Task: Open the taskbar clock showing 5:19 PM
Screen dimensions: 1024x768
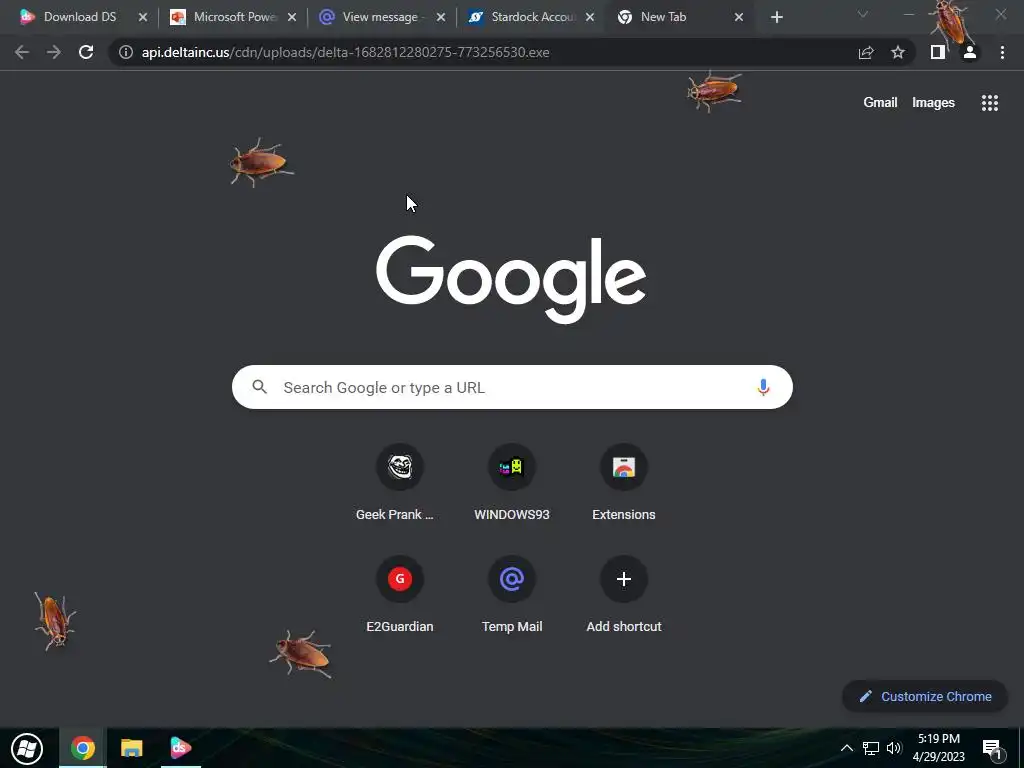Action: coord(938,748)
